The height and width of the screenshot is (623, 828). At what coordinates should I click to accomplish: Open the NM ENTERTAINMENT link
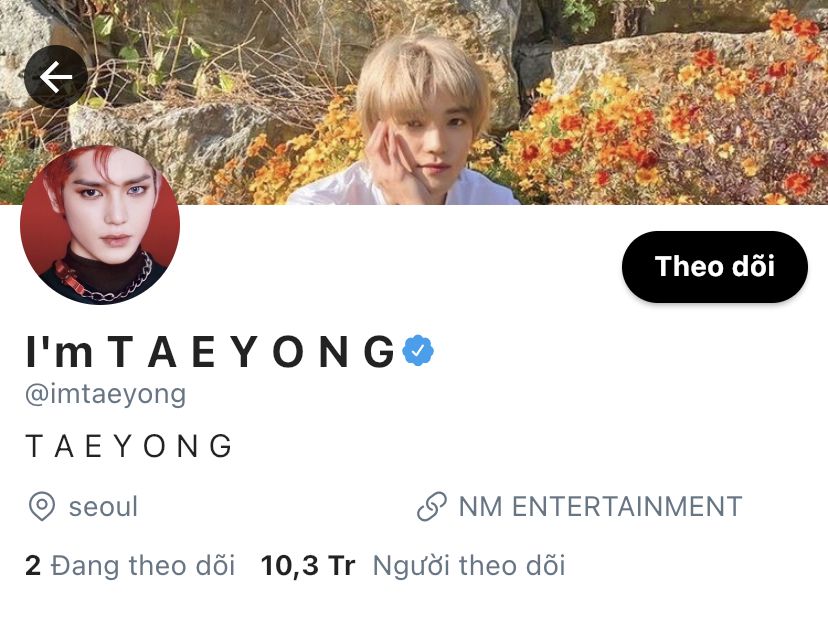(x=600, y=506)
